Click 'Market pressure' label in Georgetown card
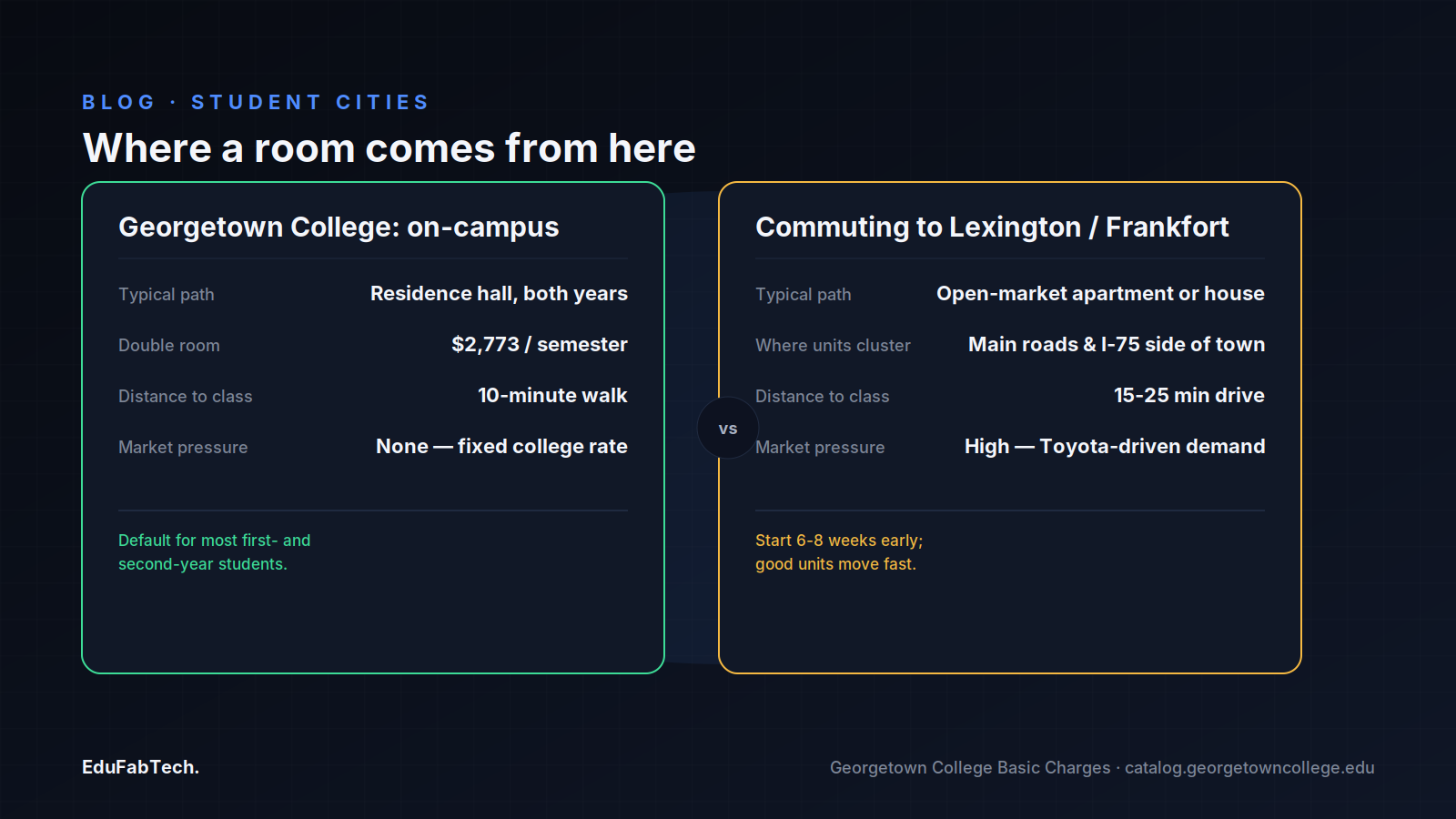 pyautogui.click(x=183, y=447)
